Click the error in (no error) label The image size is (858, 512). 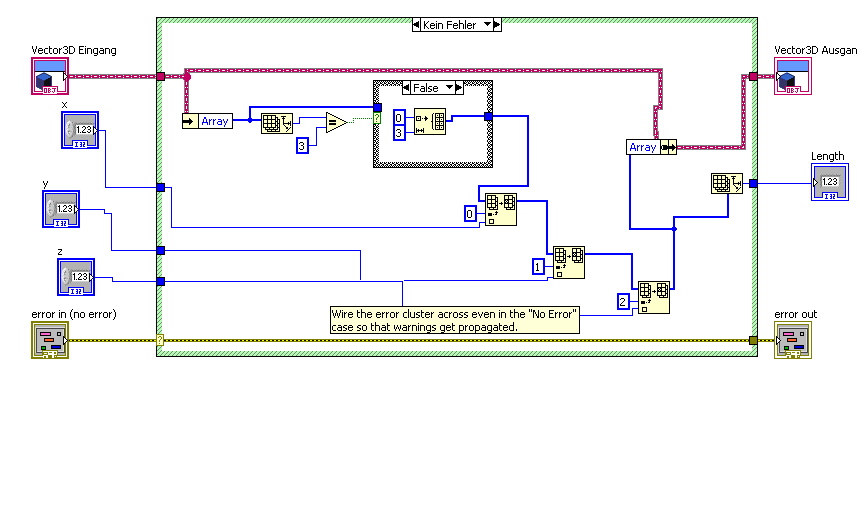74,315
